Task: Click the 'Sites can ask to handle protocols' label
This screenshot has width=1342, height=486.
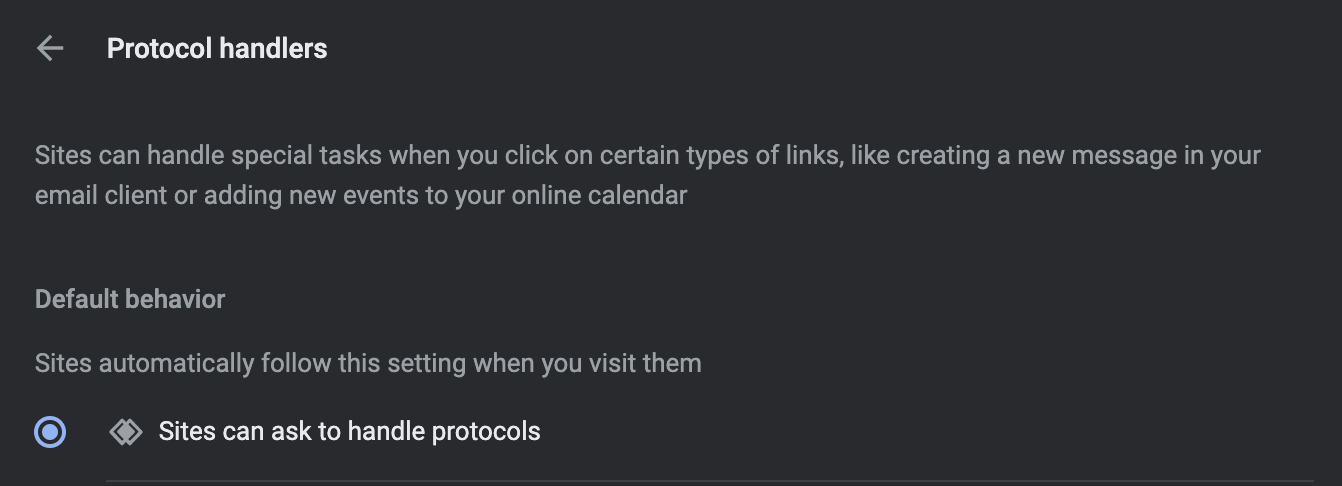Action: tap(349, 432)
